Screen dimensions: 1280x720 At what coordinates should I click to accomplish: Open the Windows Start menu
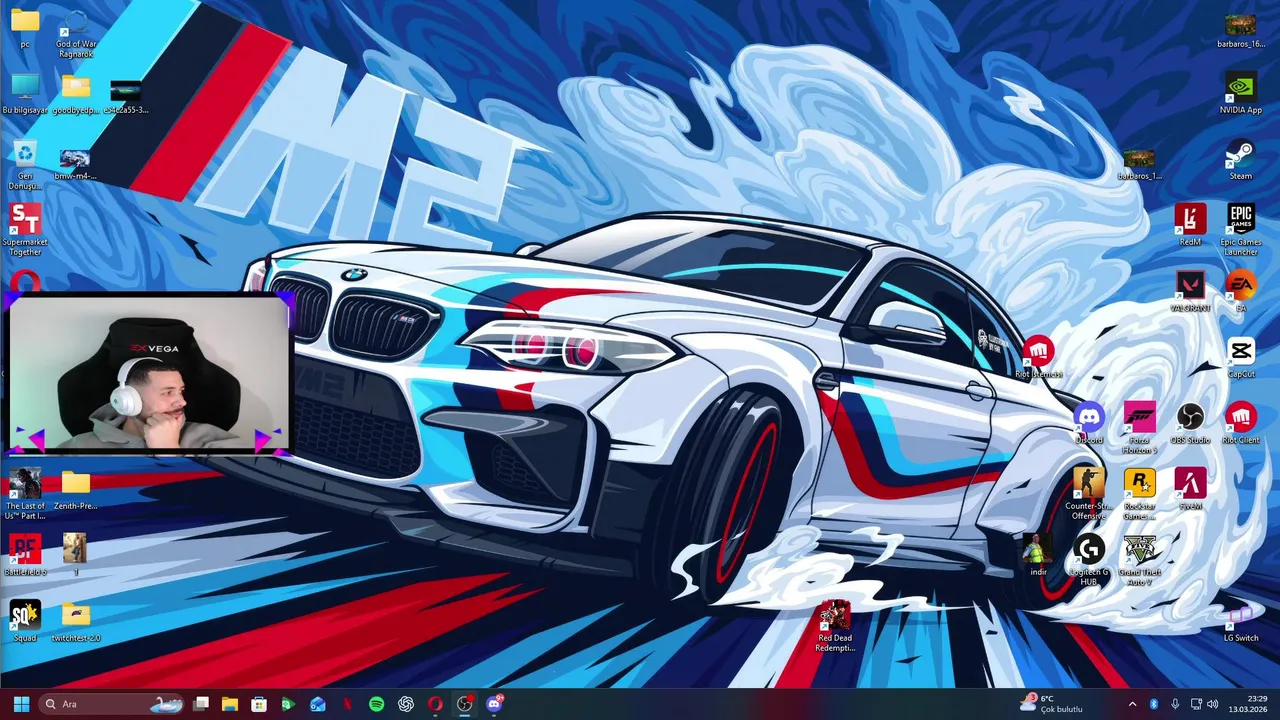pyautogui.click(x=21, y=704)
